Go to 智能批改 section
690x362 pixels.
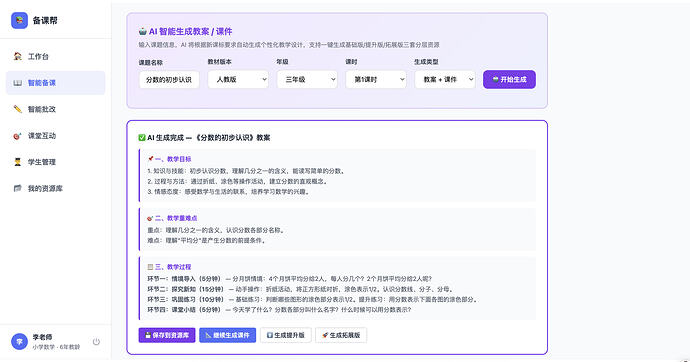[55, 109]
